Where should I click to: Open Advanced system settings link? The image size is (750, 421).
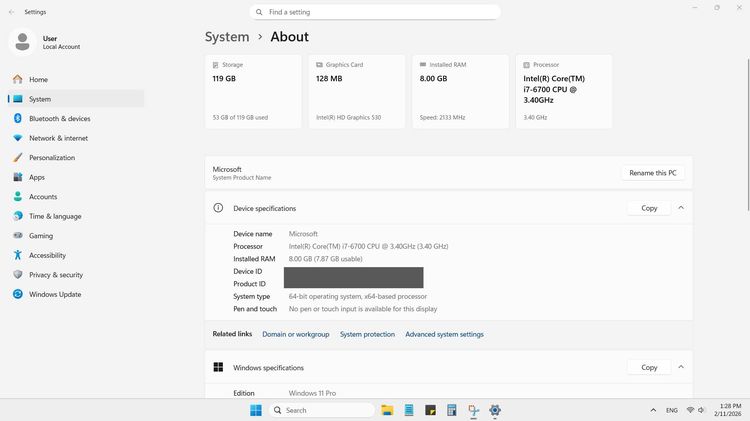pos(444,334)
